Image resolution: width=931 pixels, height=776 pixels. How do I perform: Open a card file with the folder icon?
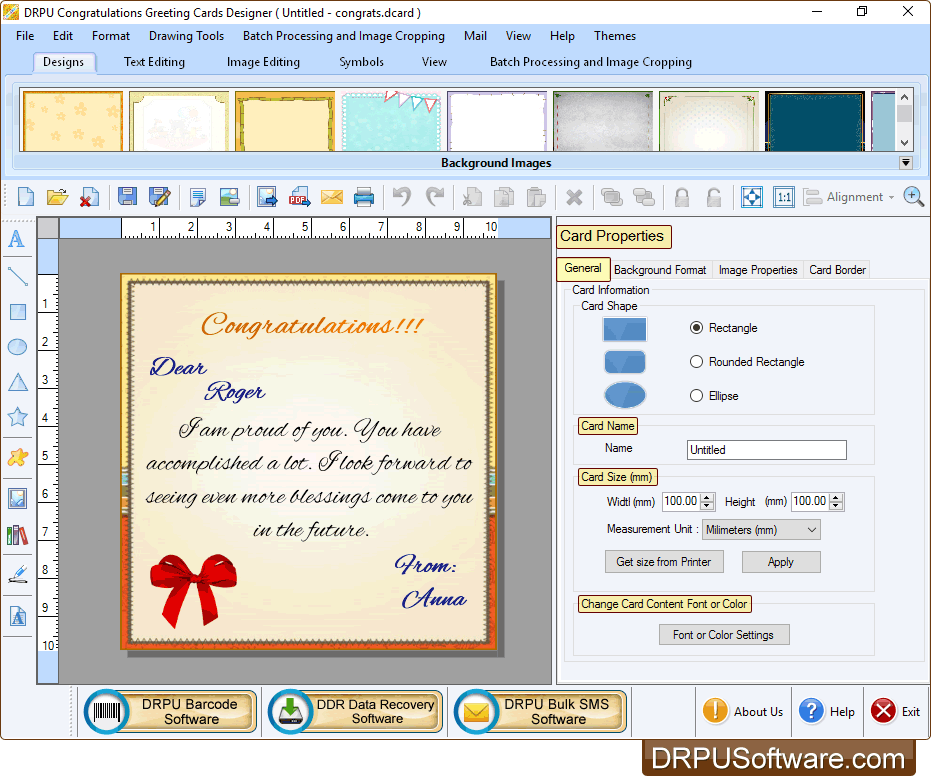pyautogui.click(x=58, y=197)
